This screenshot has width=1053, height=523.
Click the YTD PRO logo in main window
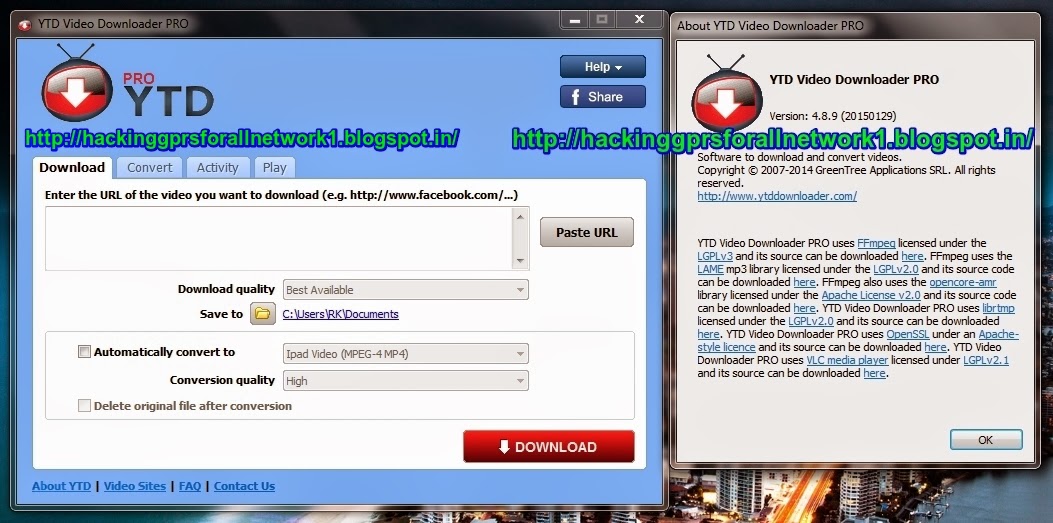pos(128,85)
